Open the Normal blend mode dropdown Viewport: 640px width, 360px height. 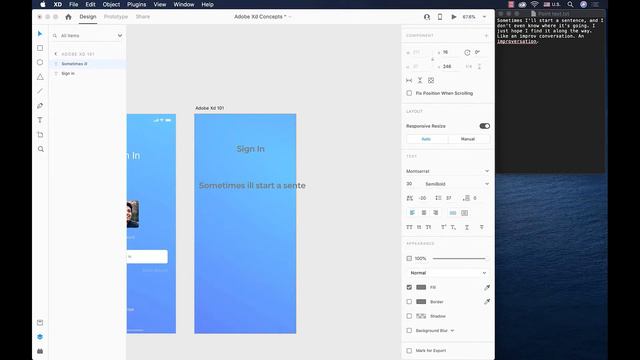click(x=448, y=273)
